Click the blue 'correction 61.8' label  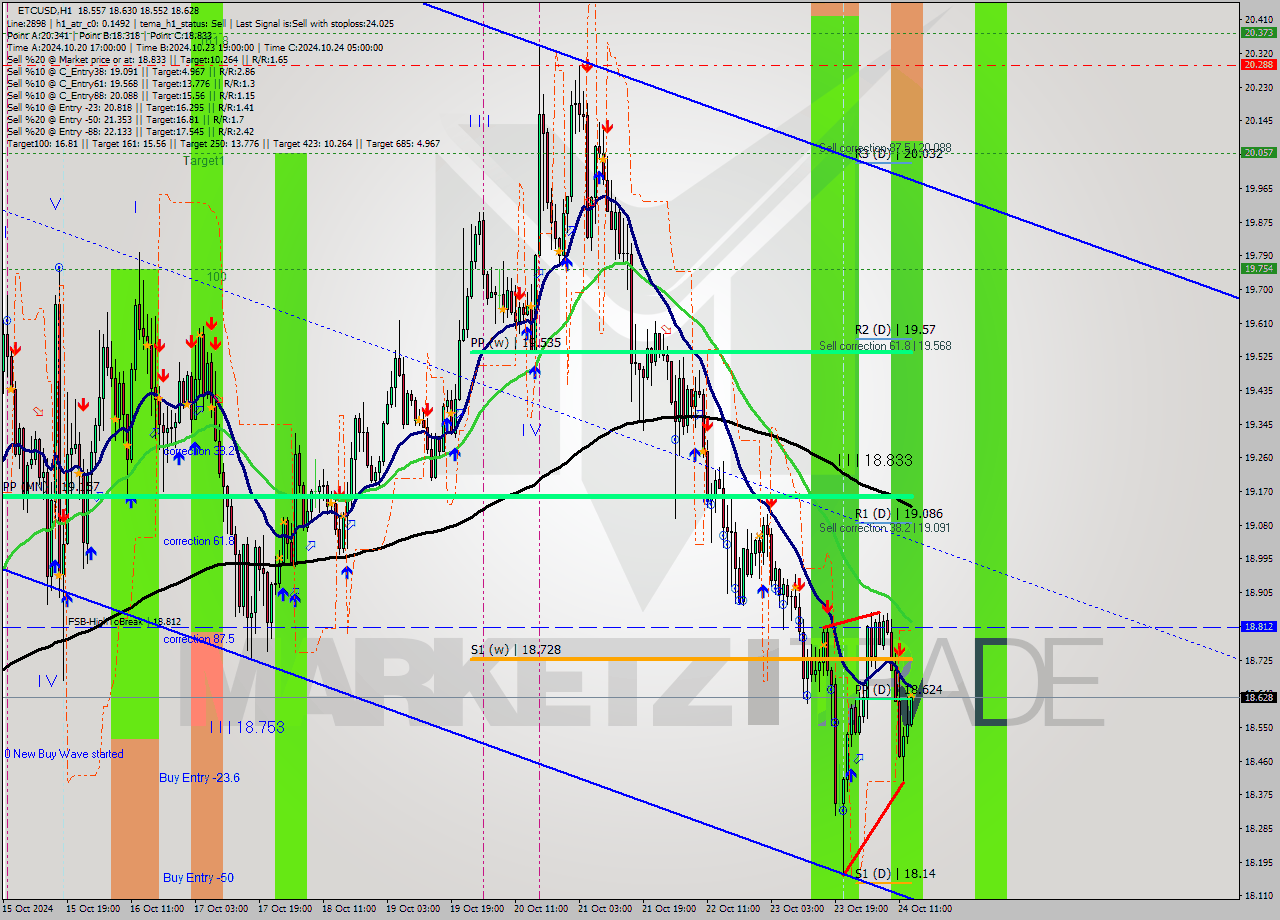pyautogui.click(x=198, y=540)
